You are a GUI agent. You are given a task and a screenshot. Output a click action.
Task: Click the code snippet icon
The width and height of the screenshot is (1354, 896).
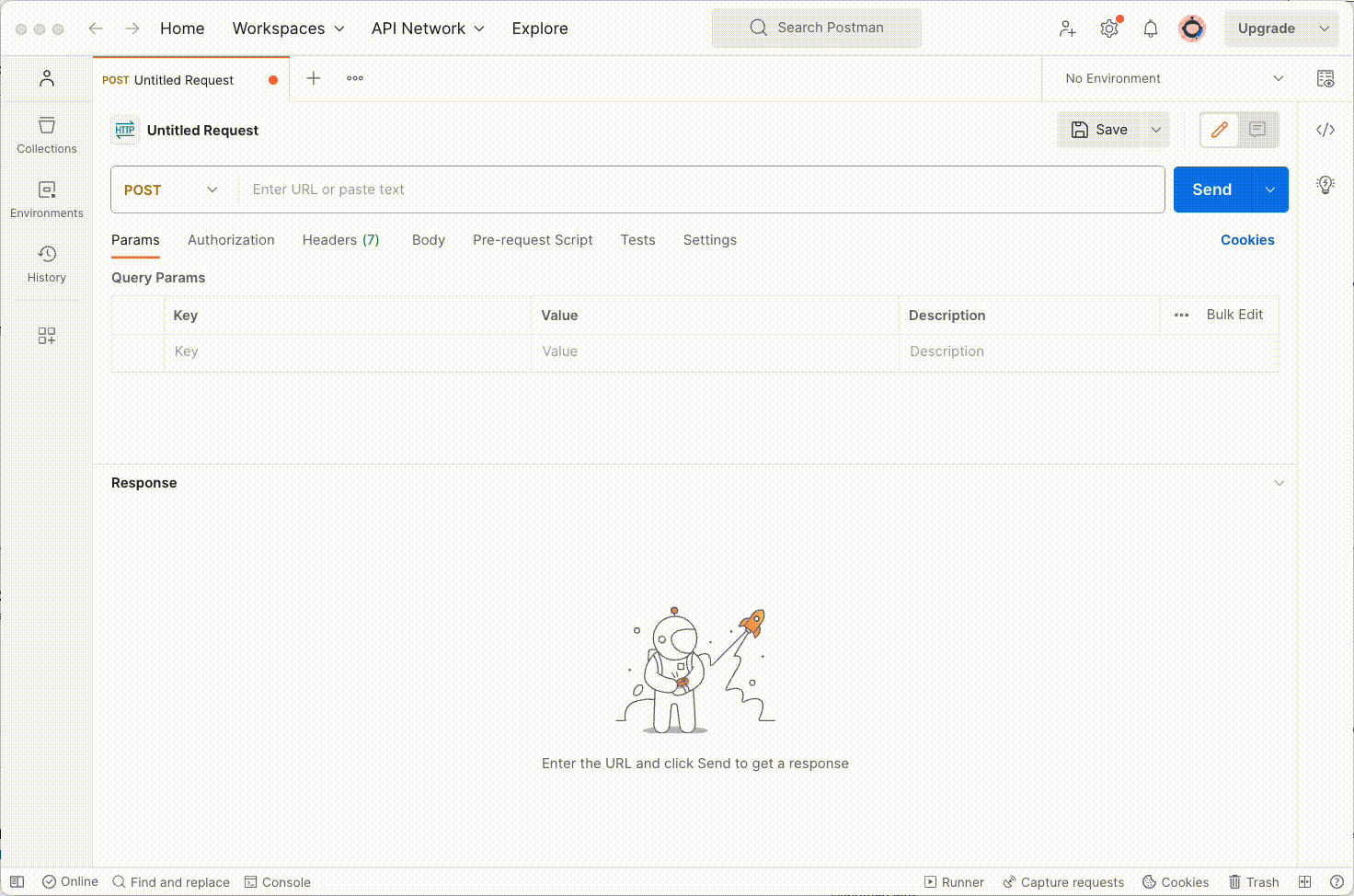(1325, 130)
